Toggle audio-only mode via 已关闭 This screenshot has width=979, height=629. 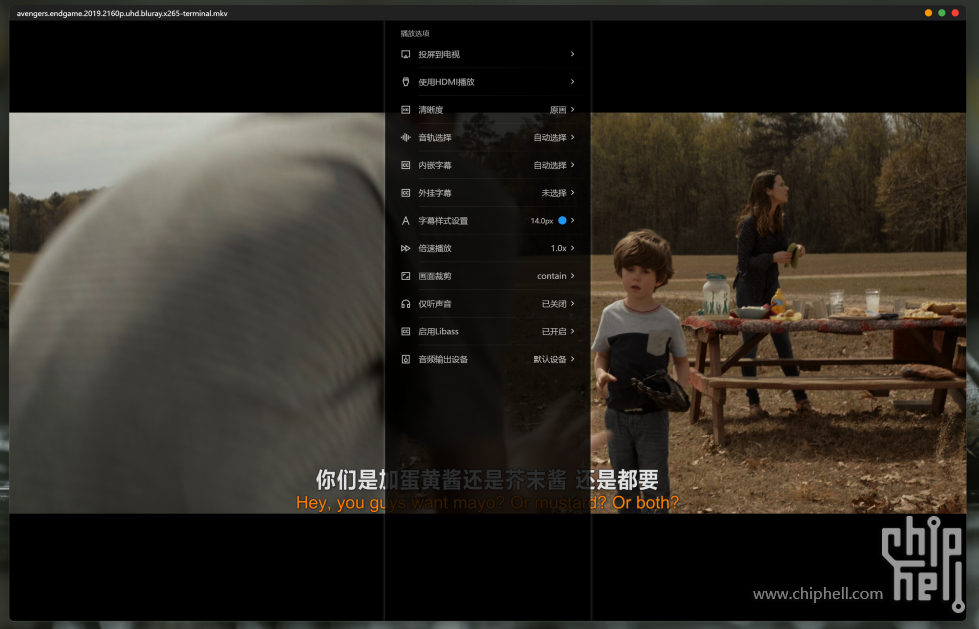554,304
